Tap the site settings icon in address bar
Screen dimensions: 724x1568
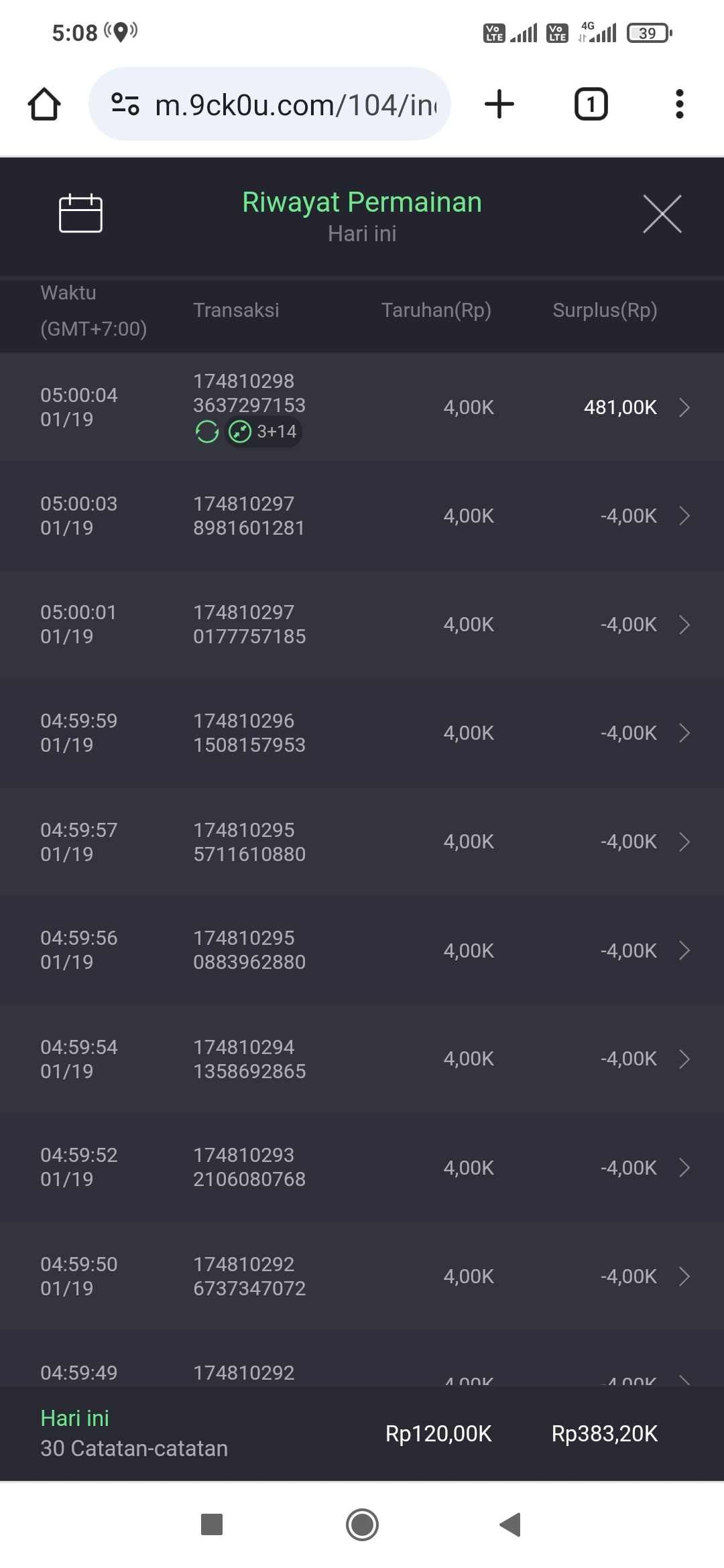[125, 105]
